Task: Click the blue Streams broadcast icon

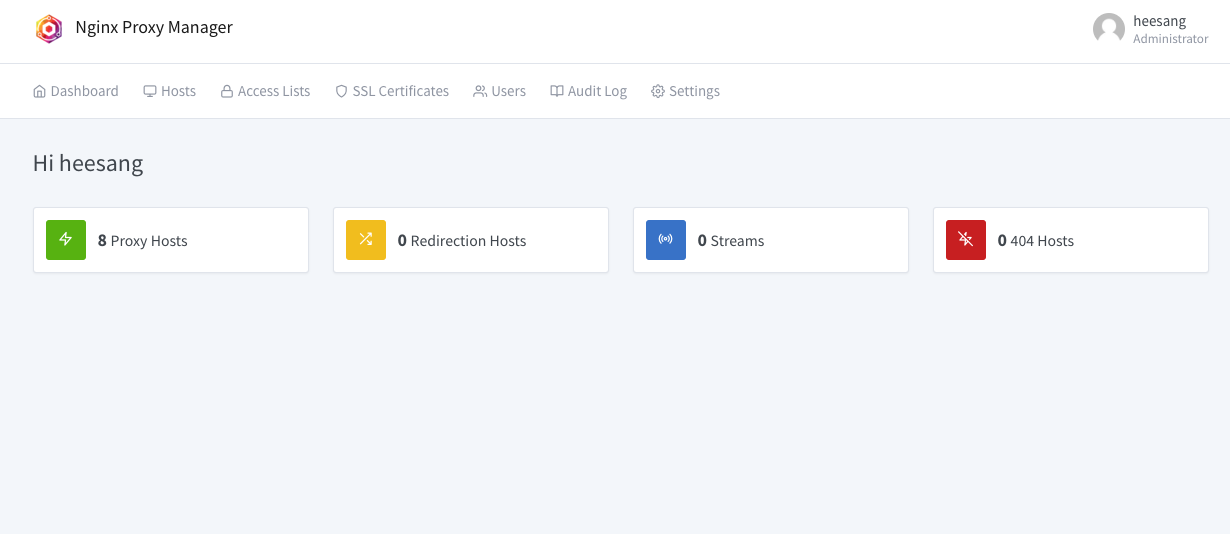Action: tap(666, 240)
